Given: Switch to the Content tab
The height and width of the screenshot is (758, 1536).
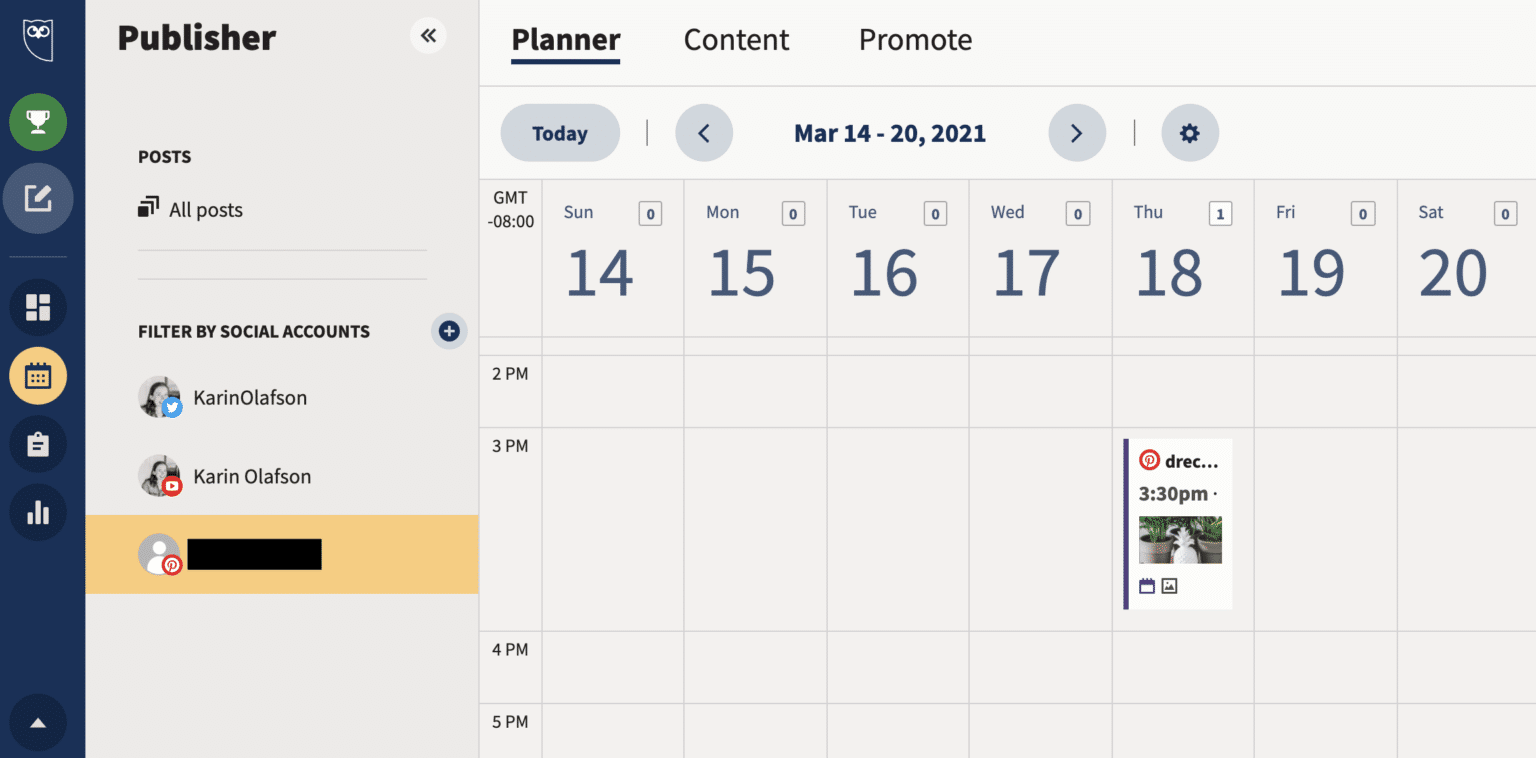Looking at the screenshot, I should tap(736, 39).
